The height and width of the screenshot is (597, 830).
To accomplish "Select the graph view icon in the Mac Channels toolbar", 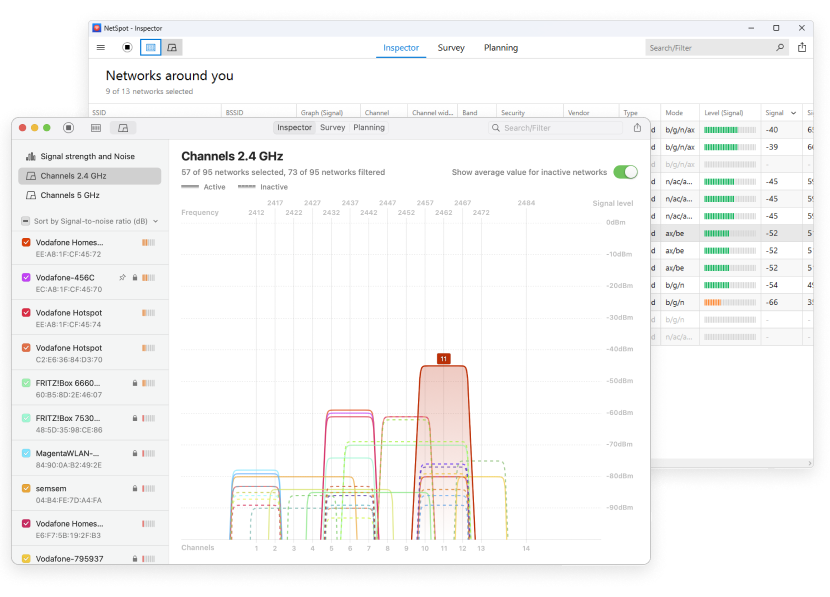I will [123, 128].
